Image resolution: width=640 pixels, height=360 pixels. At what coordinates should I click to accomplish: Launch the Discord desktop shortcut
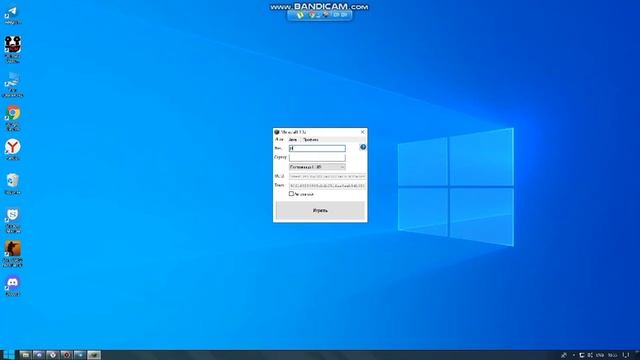[x=13, y=285]
